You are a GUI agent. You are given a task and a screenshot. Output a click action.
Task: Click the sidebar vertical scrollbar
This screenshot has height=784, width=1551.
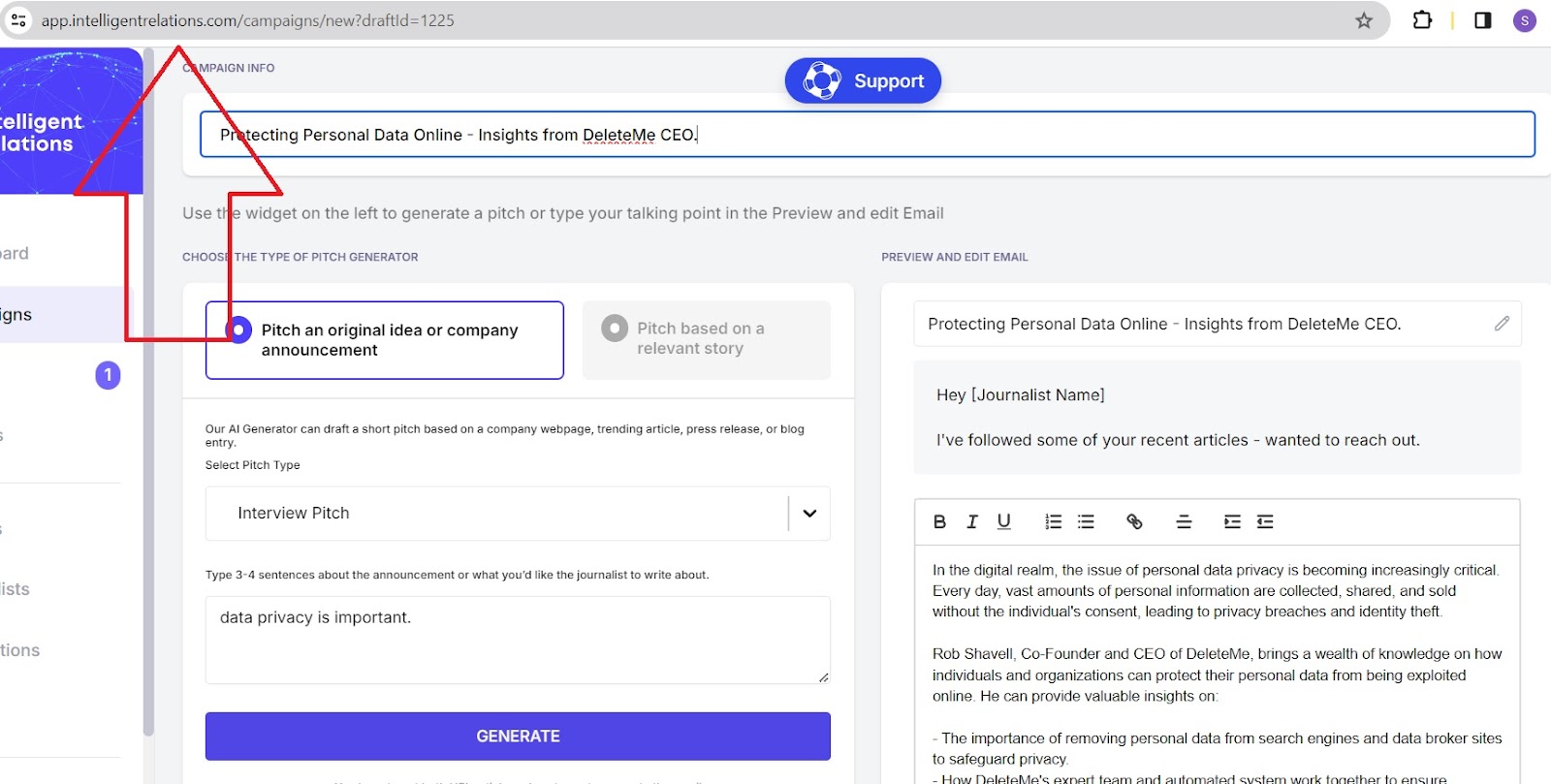click(148, 392)
